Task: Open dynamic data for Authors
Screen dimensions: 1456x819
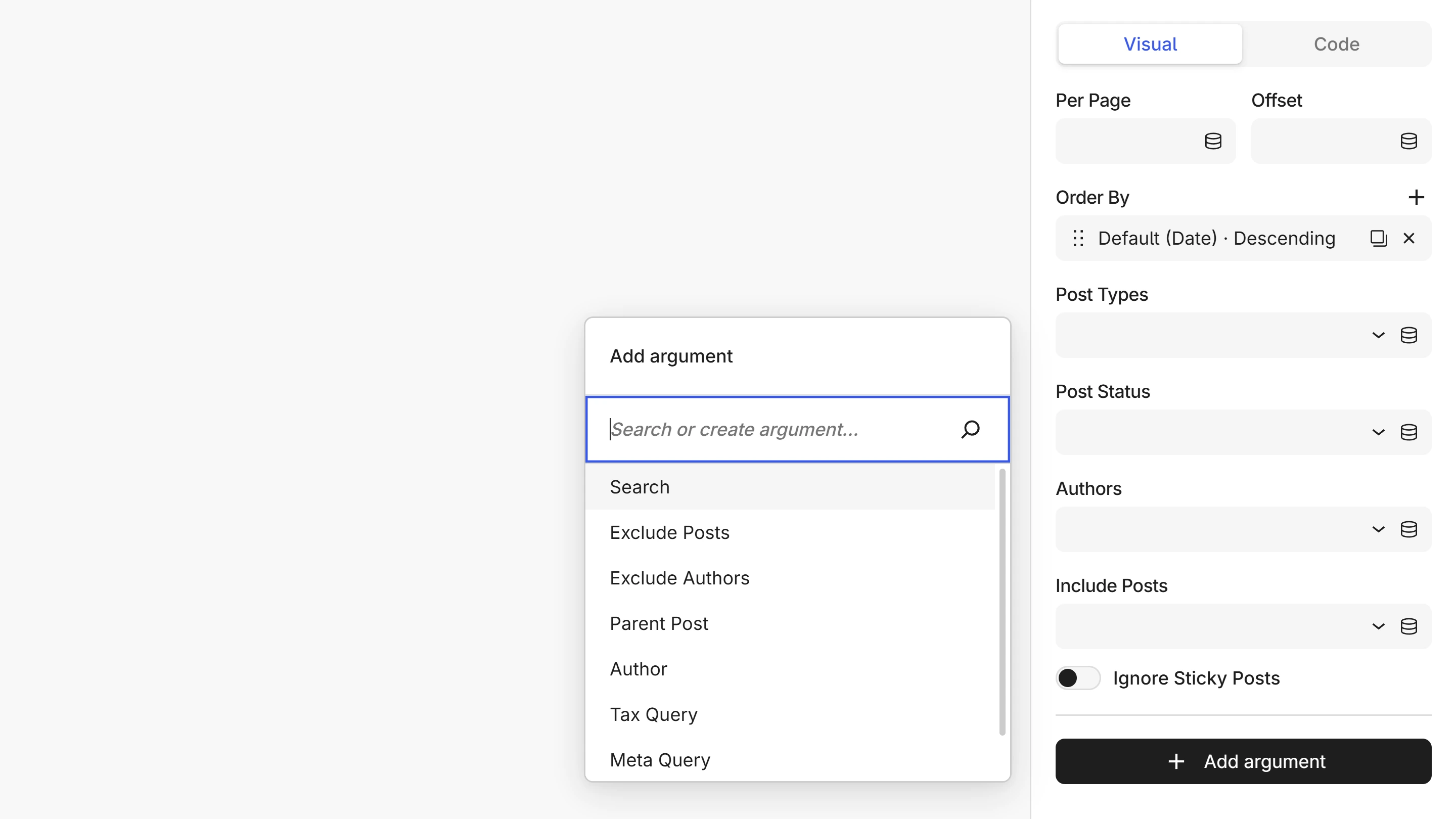Action: 1408,530
